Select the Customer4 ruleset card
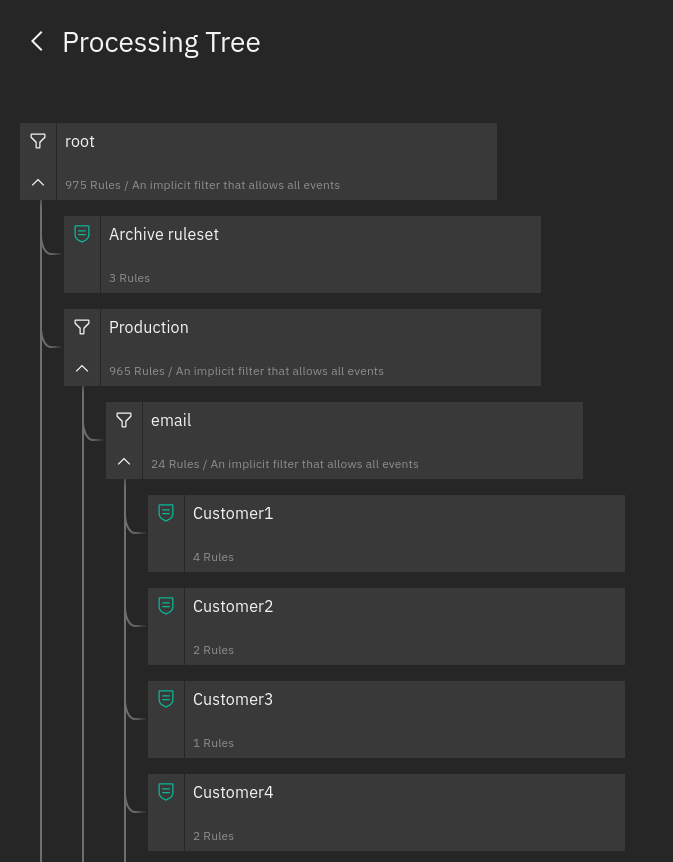Image resolution: width=673 pixels, height=862 pixels. pyautogui.click(x=405, y=812)
